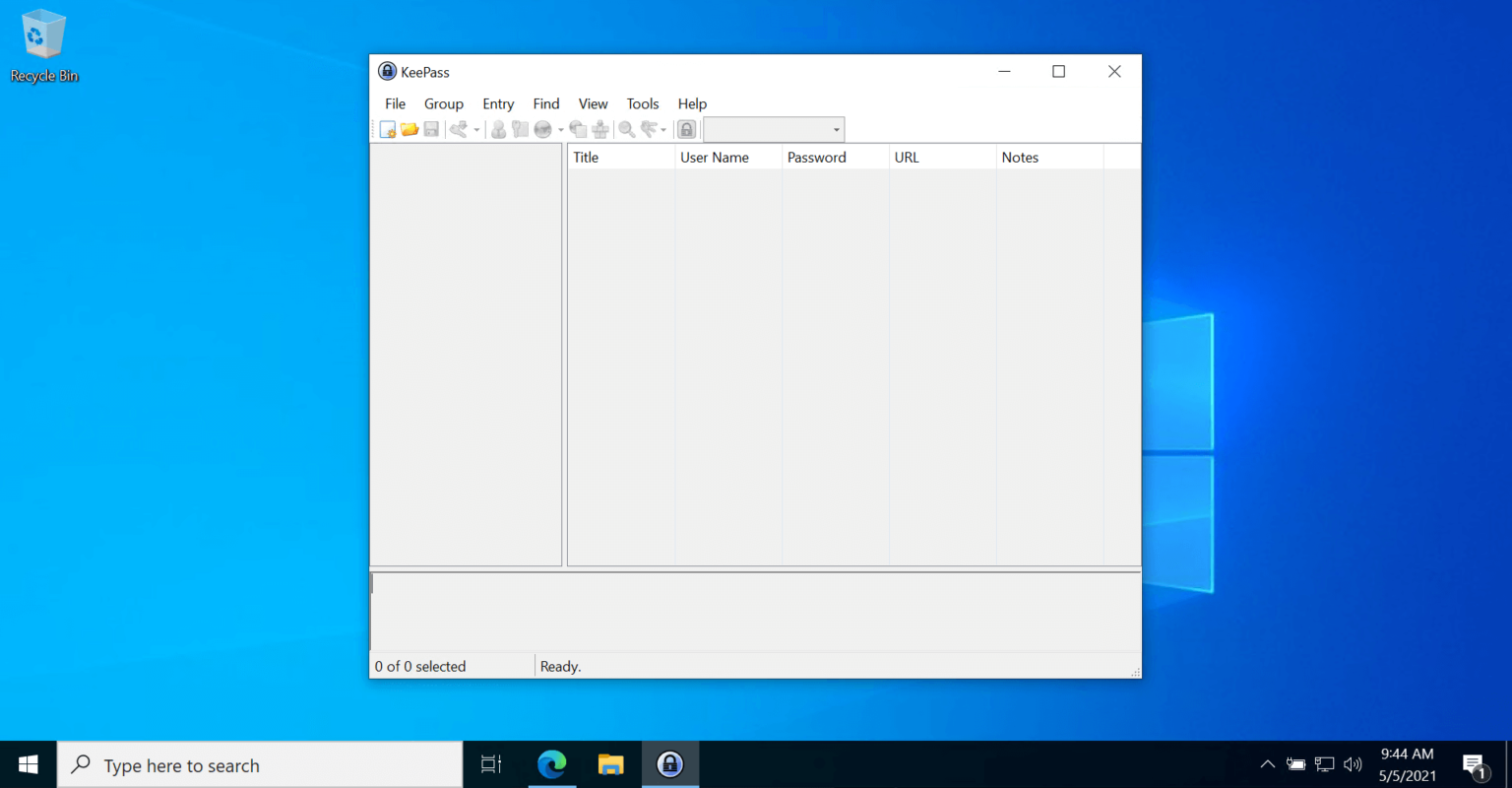Click the Lock Workspace padlock icon

click(x=687, y=130)
